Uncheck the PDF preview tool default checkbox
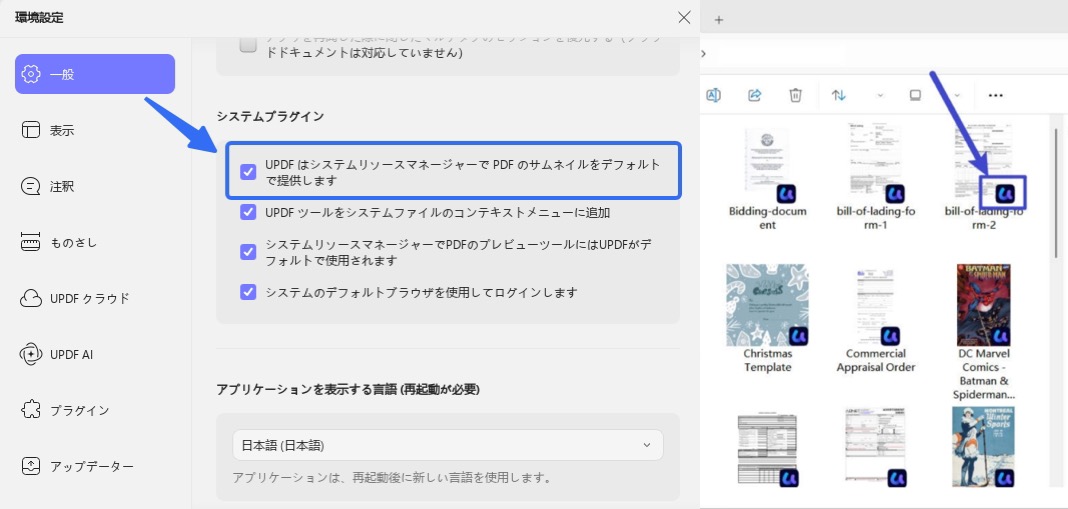 click(x=248, y=252)
